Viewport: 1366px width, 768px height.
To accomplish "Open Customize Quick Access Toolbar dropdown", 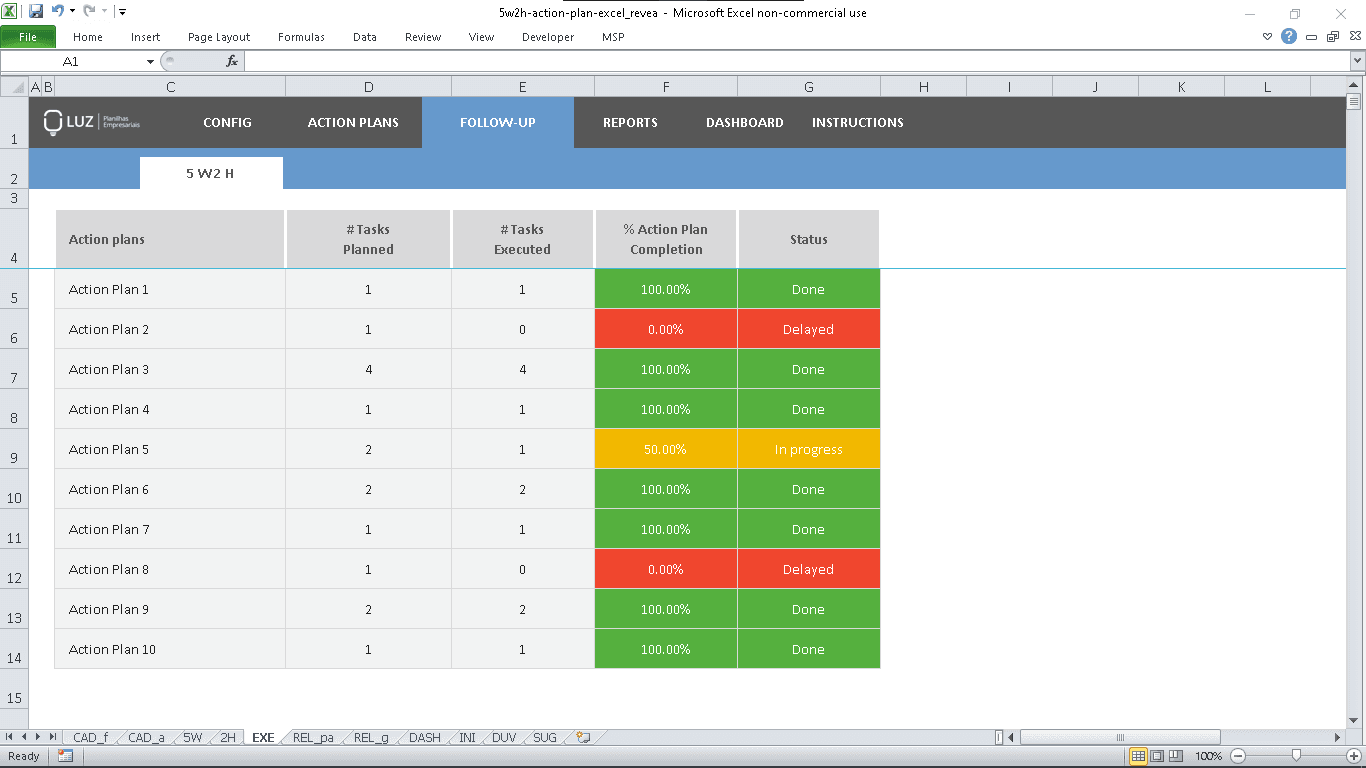I will coord(122,12).
